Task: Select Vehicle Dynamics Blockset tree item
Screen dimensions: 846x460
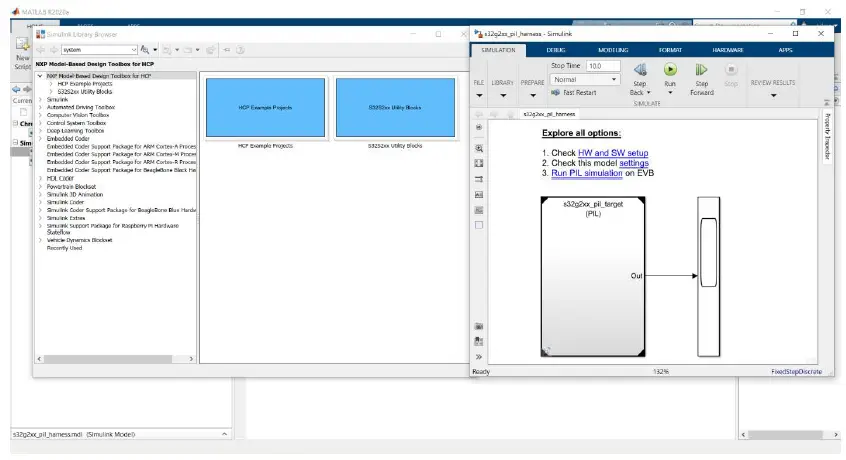Action: (x=79, y=240)
